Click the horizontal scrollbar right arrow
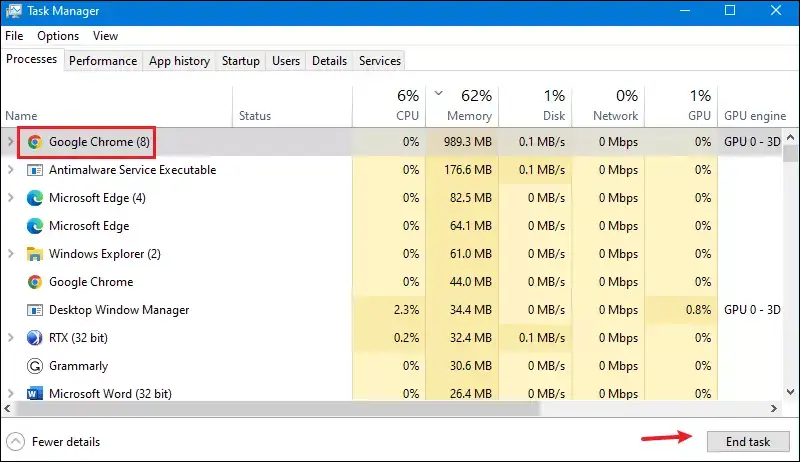 tap(774, 408)
